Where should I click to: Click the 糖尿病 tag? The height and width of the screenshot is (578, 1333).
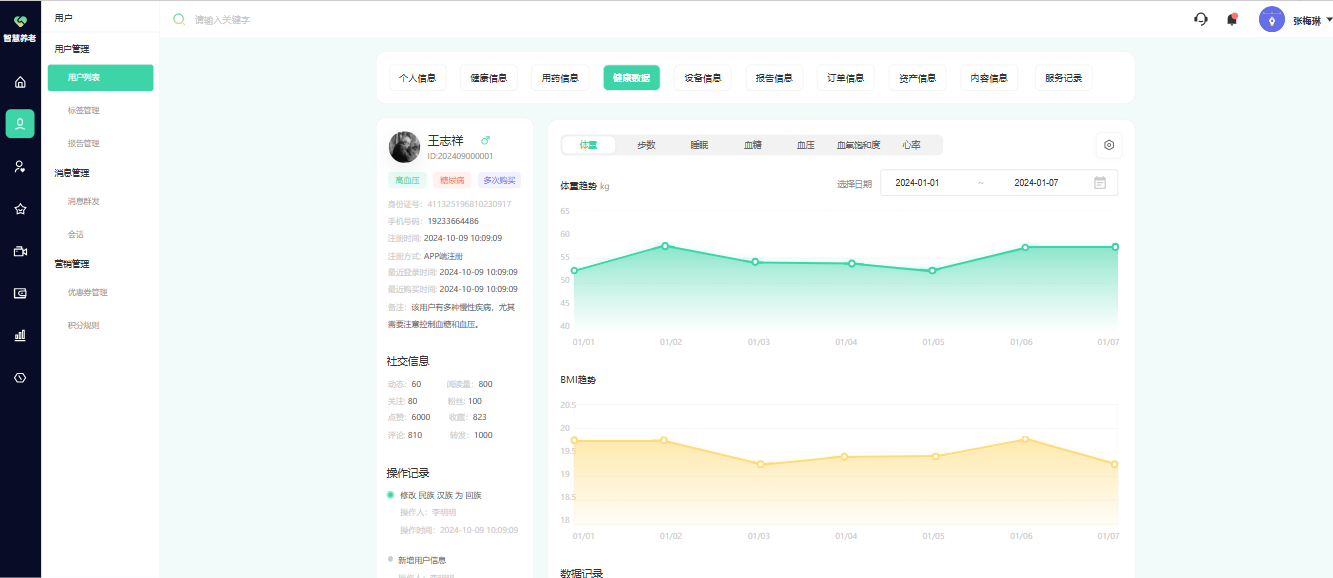point(453,180)
